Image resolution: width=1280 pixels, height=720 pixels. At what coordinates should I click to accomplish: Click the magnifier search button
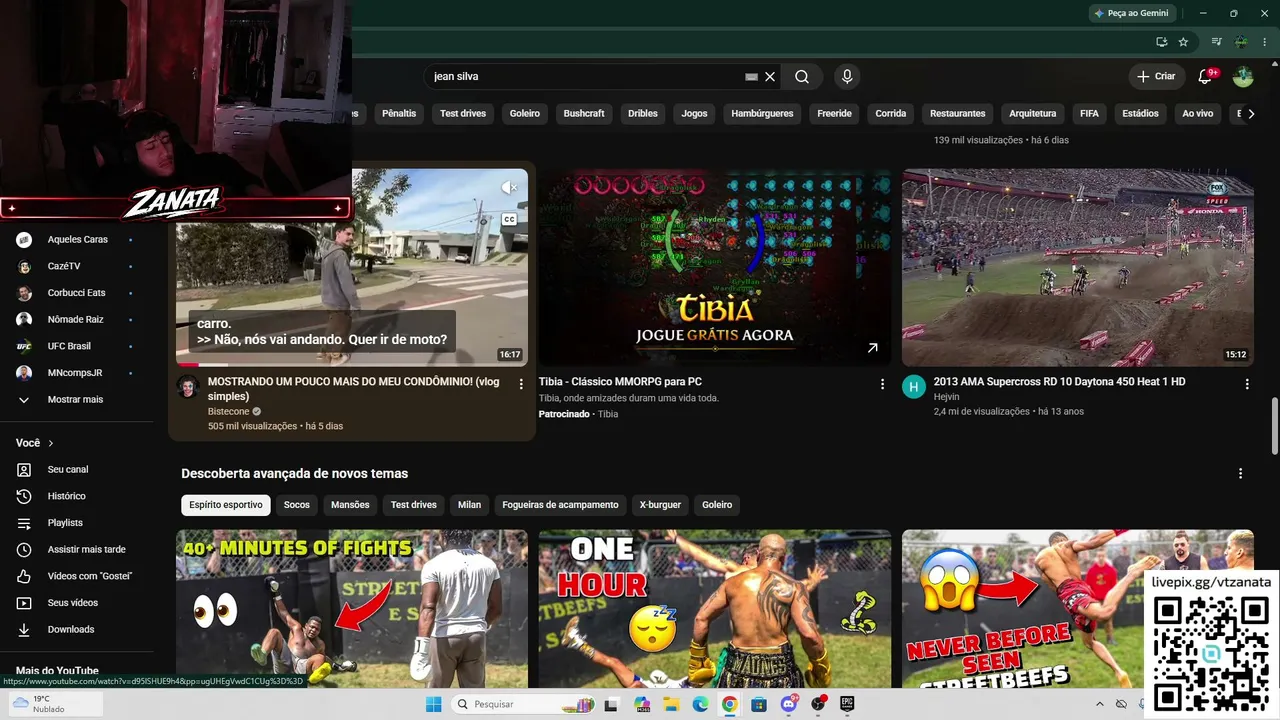tap(802, 76)
